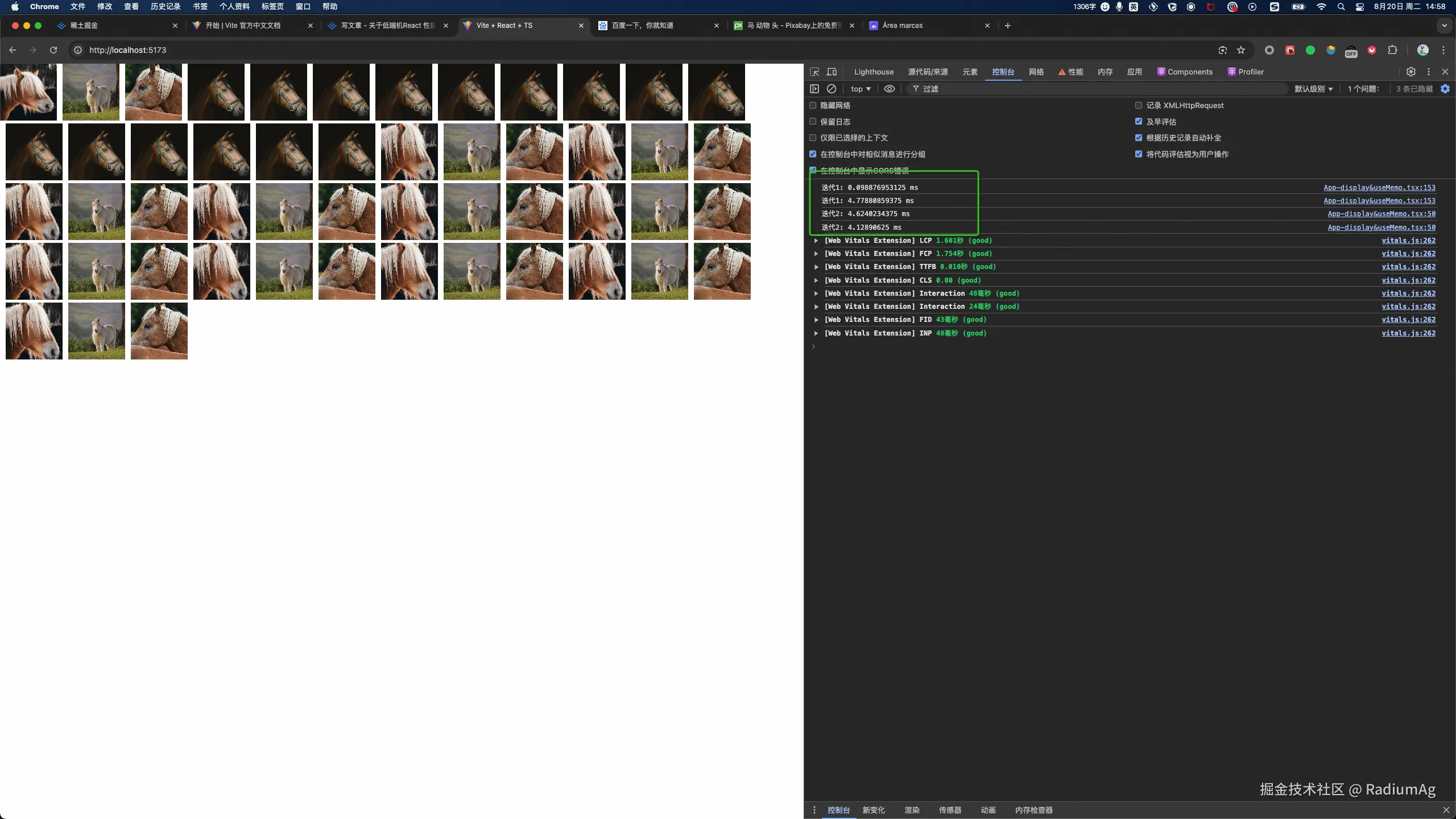
Task: Open the top context dropdown
Action: 861,89
